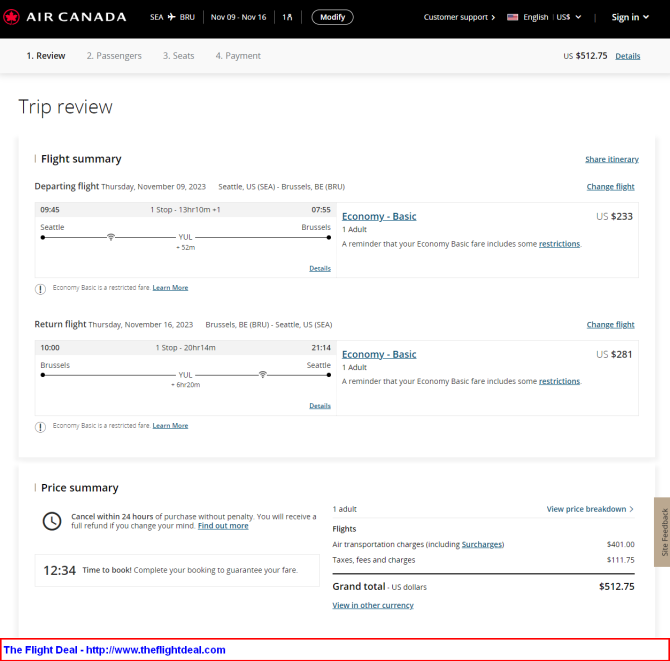The height and width of the screenshot is (661, 670).
Task: Click the Surcharges link
Action: click(482, 544)
